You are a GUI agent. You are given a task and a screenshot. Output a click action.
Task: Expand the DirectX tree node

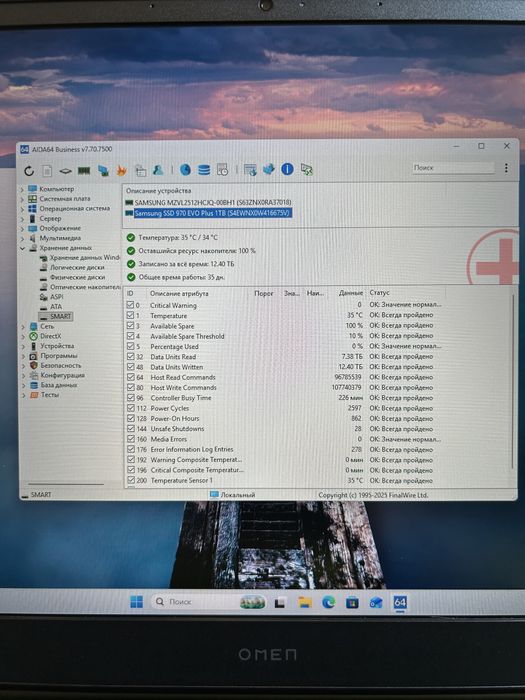22,336
